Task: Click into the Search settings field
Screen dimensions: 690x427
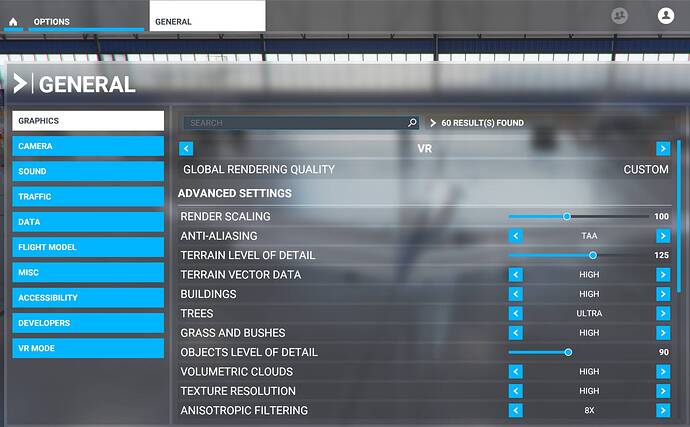Action: (x=295, y=123)
